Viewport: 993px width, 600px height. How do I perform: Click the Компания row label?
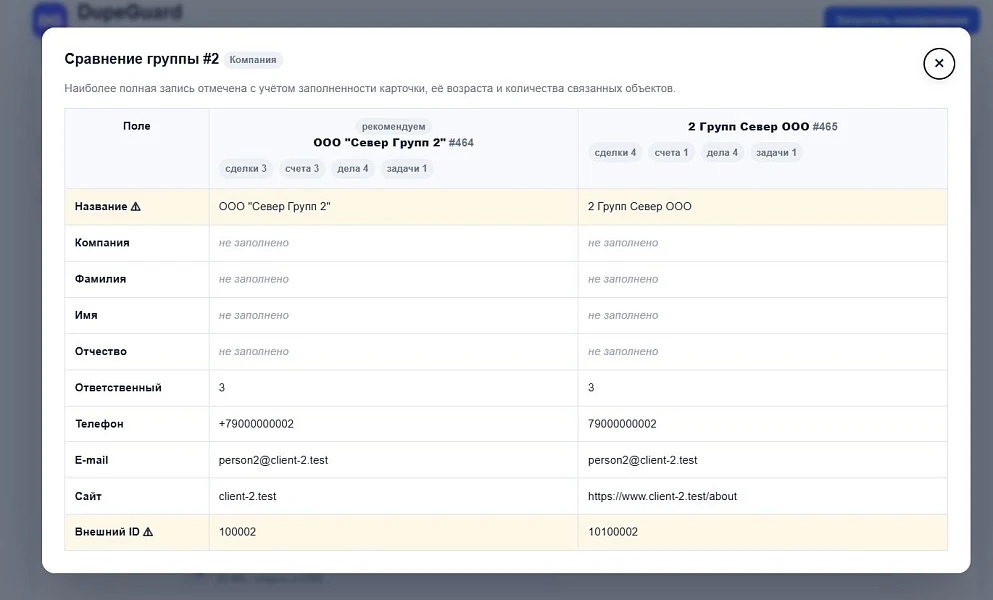[x=102, y=243]
